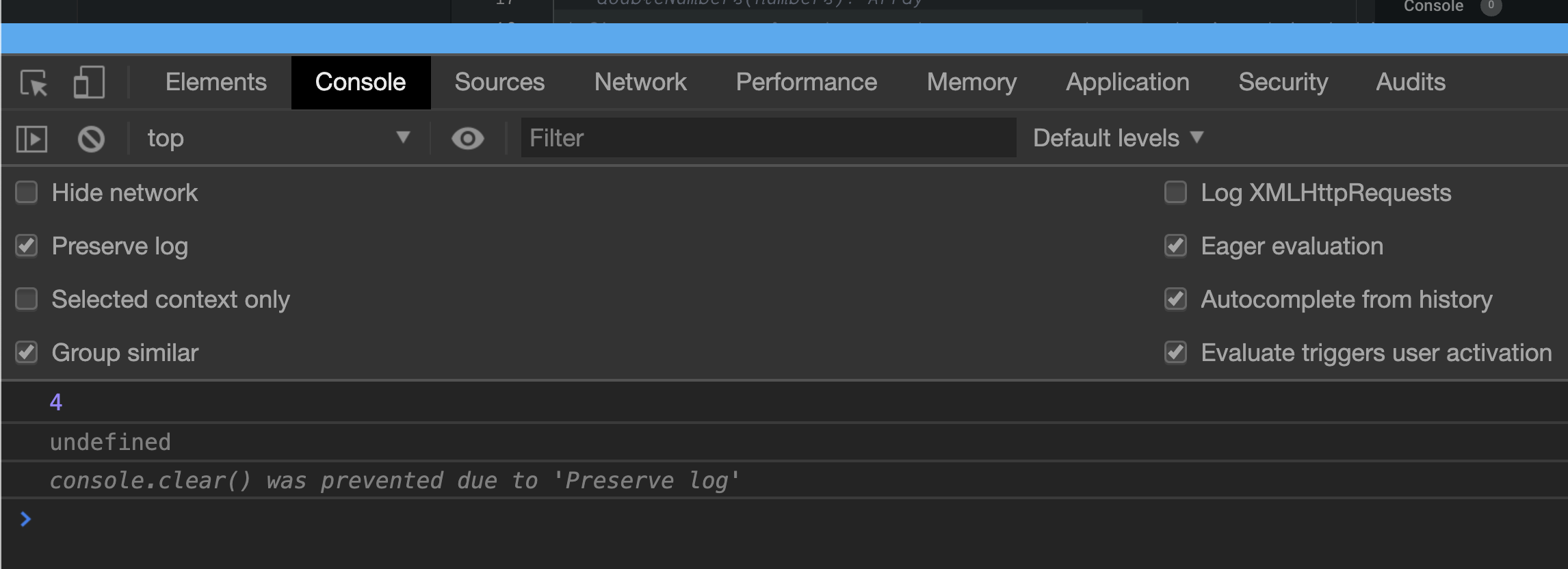Click the filter dropdown triangle next to top
Viewport: 1568px width, 569px height.
[x=404, y=137]
